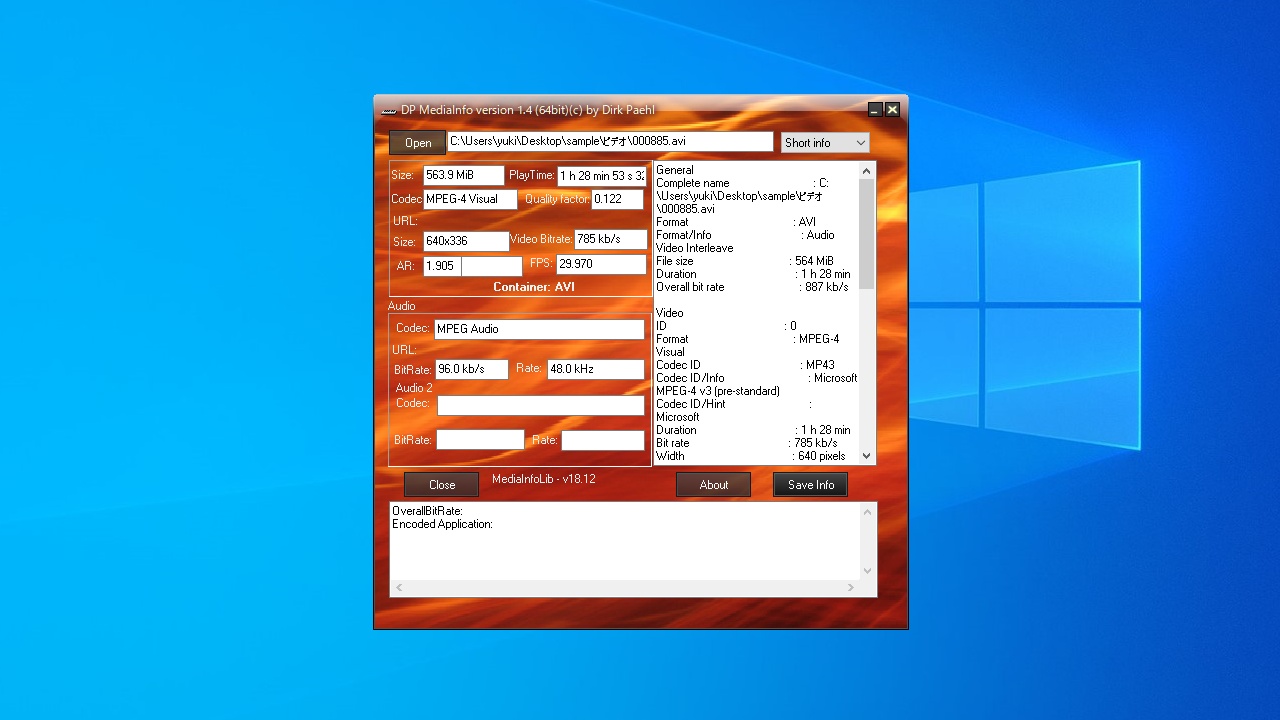Click the bottom text box scroll right arrow
Screen dimensions: 1280x720
pyautogui.click(x=851, y=588)
